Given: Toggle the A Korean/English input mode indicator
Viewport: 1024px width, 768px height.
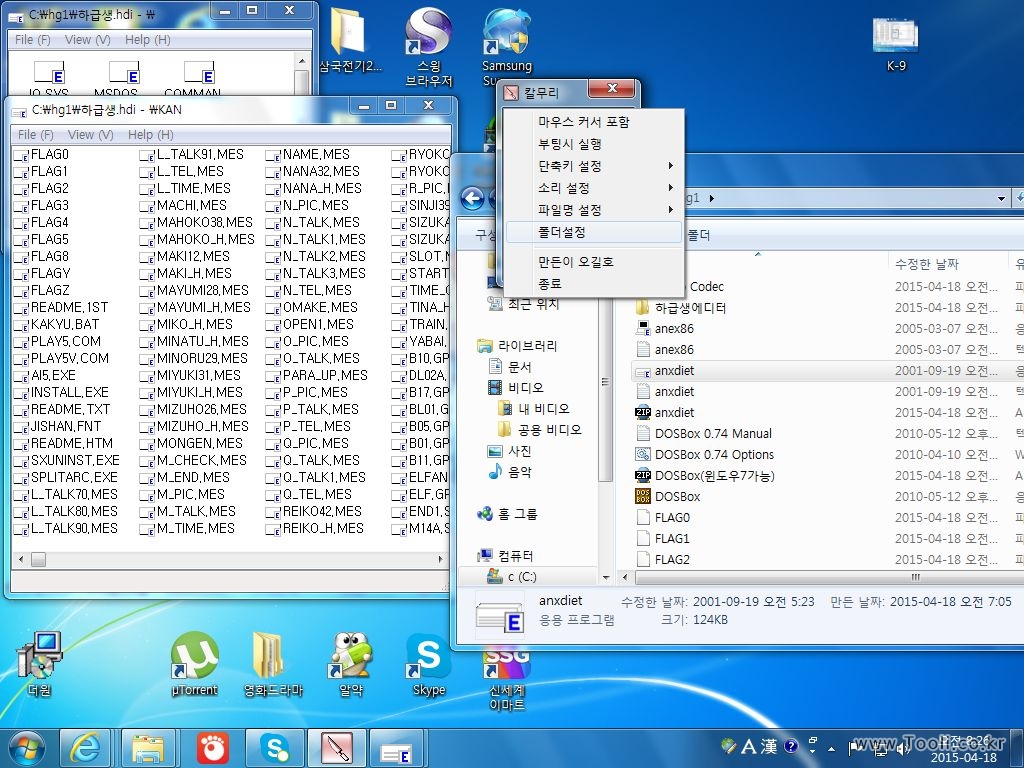Looking at the screenshot, I should tap(748, 746).
